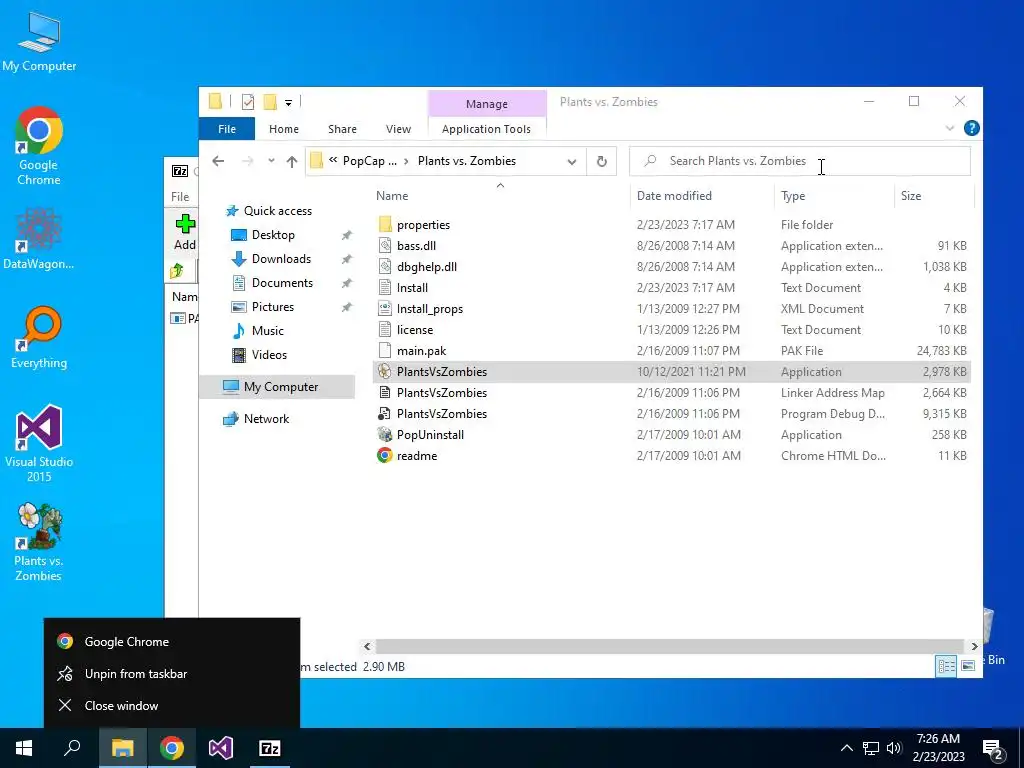Select Documents in navigation pane

pos(282,283)
